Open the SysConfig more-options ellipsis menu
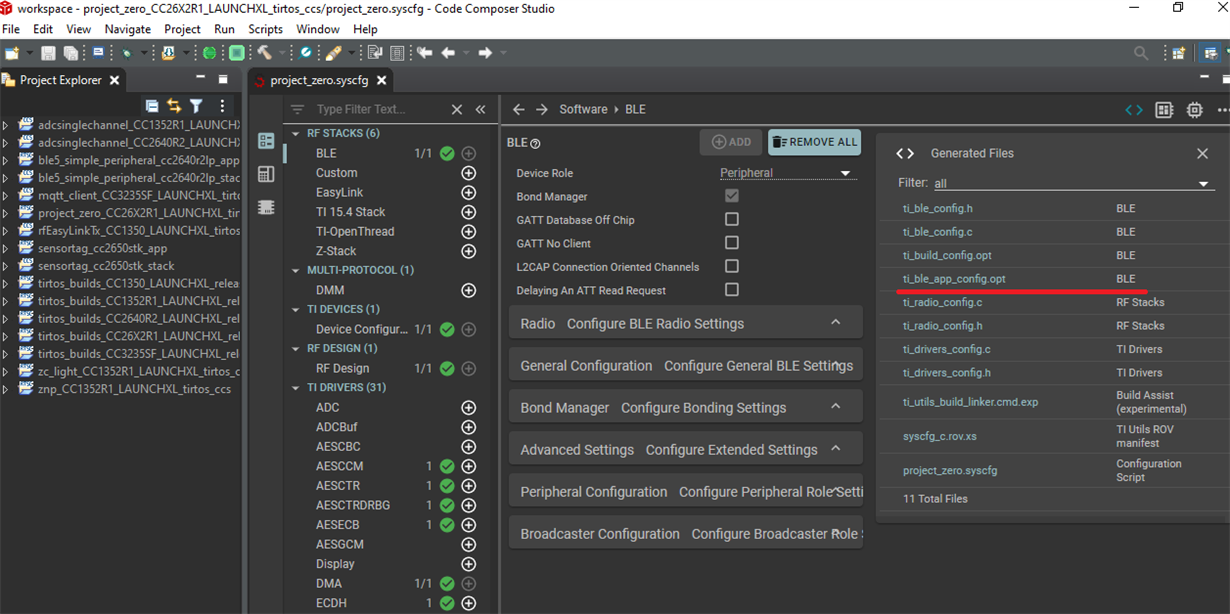Screen dimensions: 1230x614 pos(1222,110)
